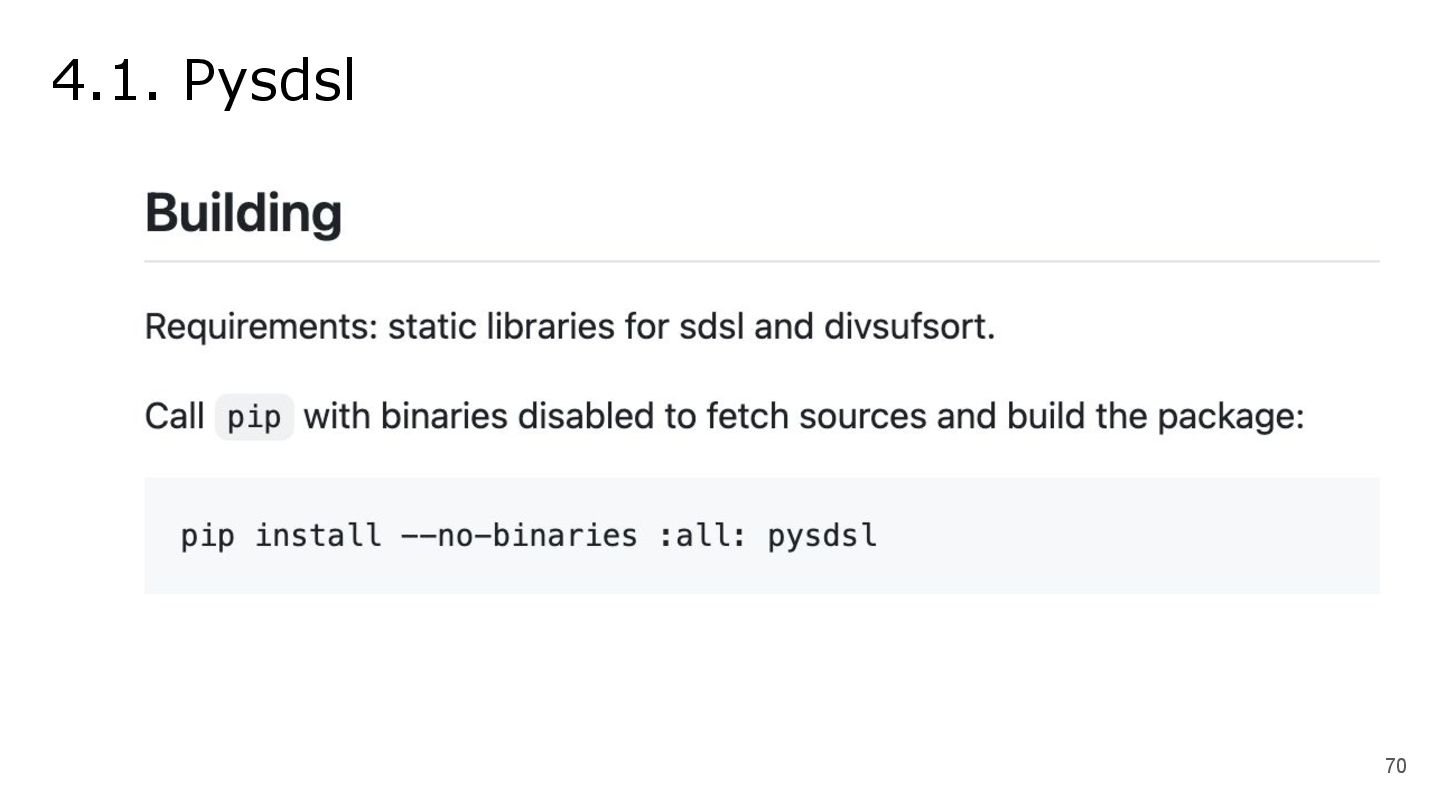Click the word 'pysdsl' in the command

pyautogui.click(x=822, y=536)
